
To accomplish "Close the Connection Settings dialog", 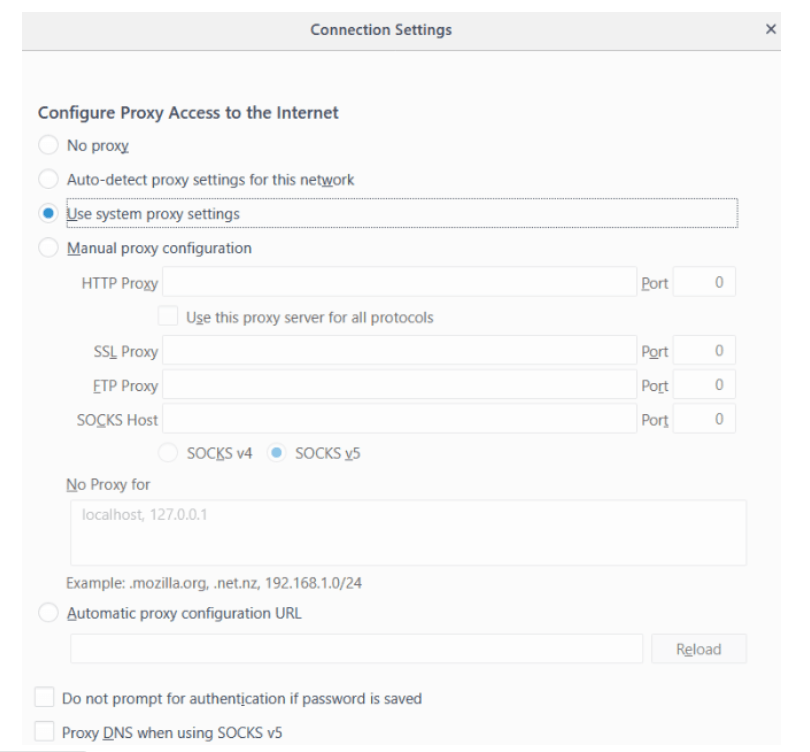I will click(x=770, y=29).
